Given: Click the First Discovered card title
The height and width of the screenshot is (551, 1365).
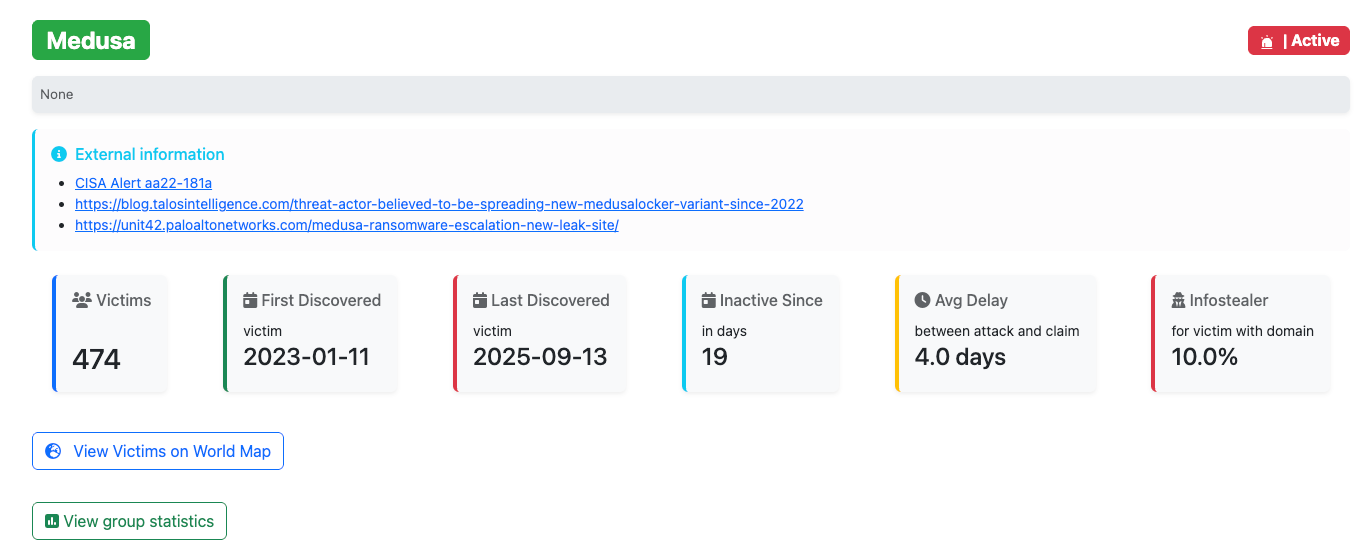Looking at the screenshot, I should pyautogui.click(x=321, y=300).
